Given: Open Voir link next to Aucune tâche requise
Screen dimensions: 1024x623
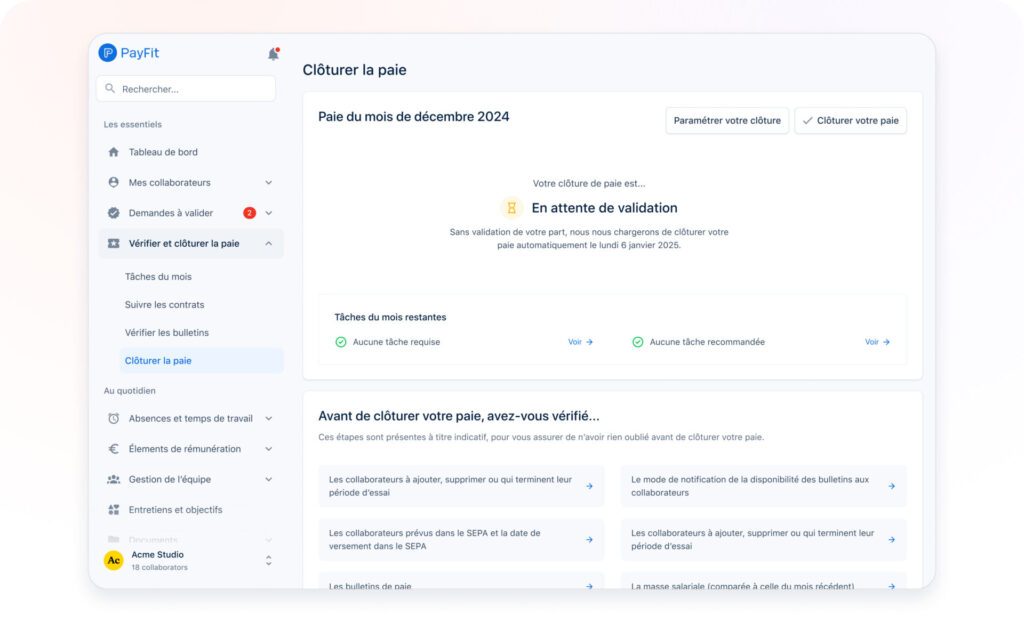Looking at the screenshot, I should (581, 342).
